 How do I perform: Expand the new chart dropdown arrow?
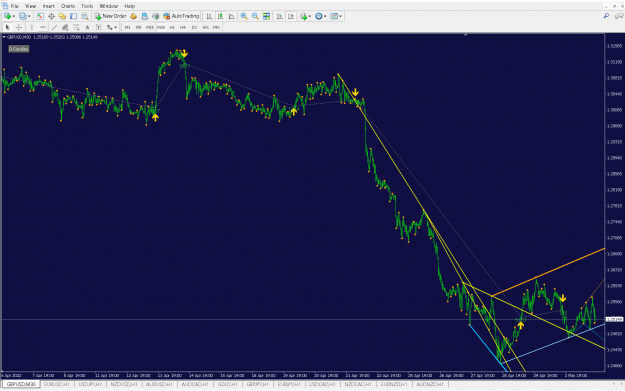(14, 16)
